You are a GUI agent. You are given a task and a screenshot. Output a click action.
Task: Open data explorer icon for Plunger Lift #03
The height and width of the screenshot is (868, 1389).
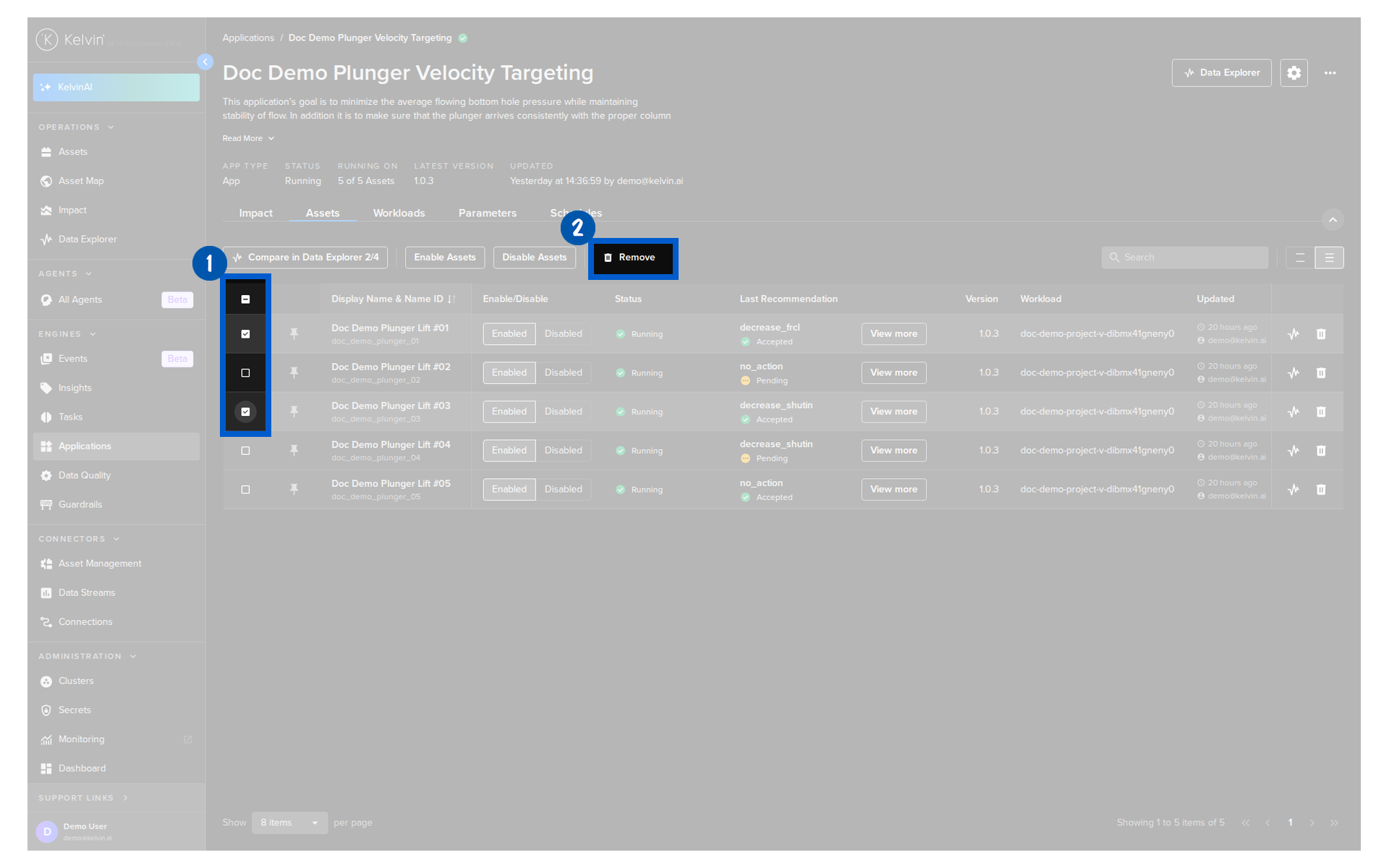point(1294,412)
